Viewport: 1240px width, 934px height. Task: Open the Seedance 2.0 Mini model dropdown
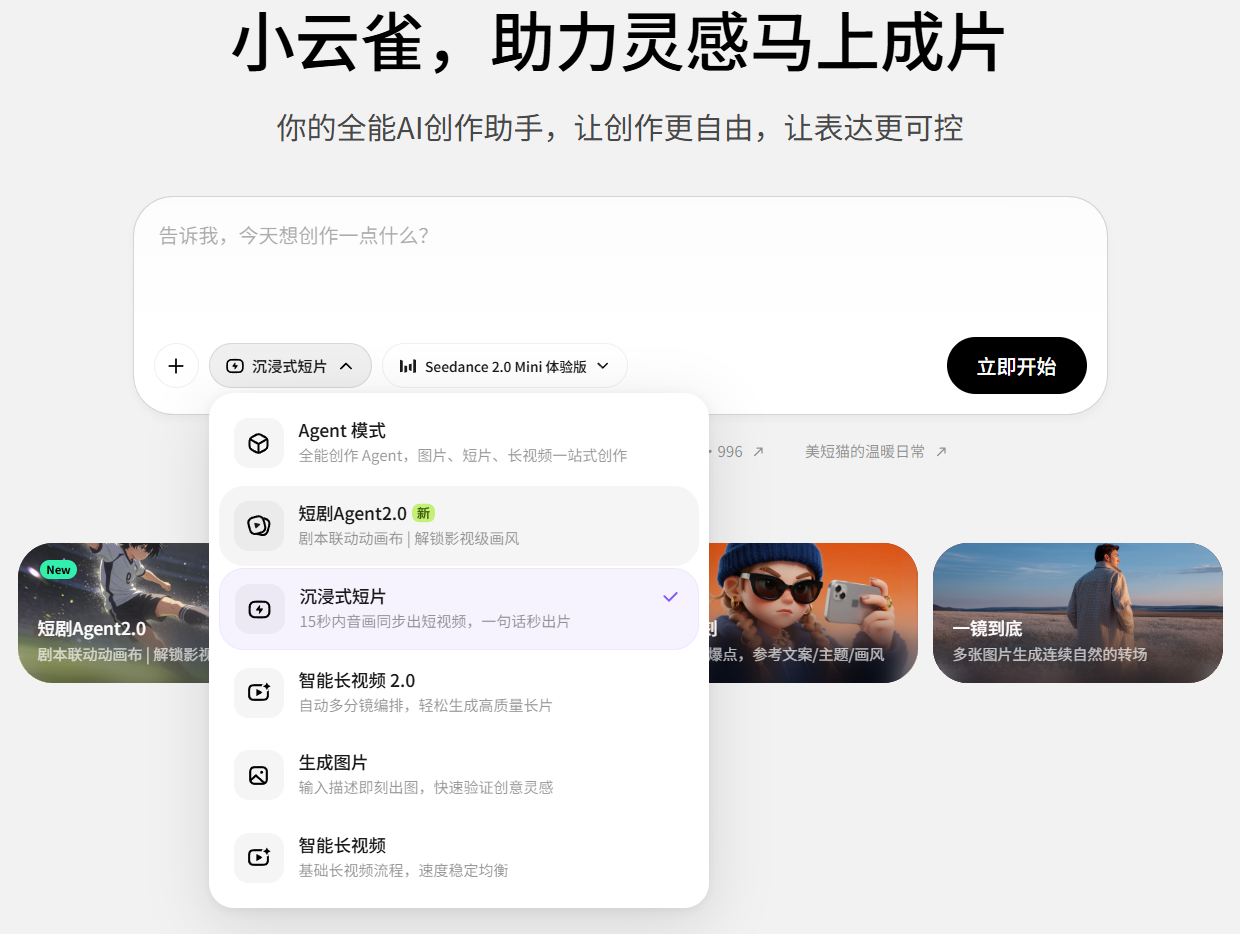tap(504, 366)
